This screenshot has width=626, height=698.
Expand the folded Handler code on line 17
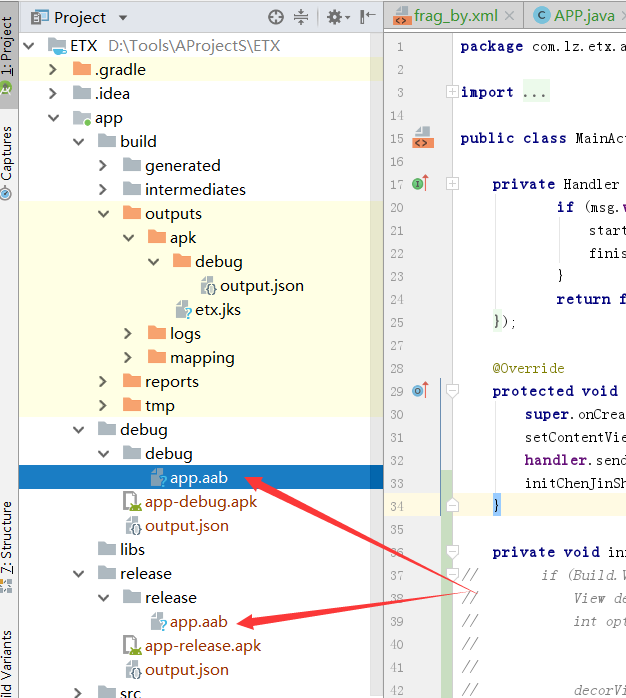pyautogui.click(x=452, y=183)
